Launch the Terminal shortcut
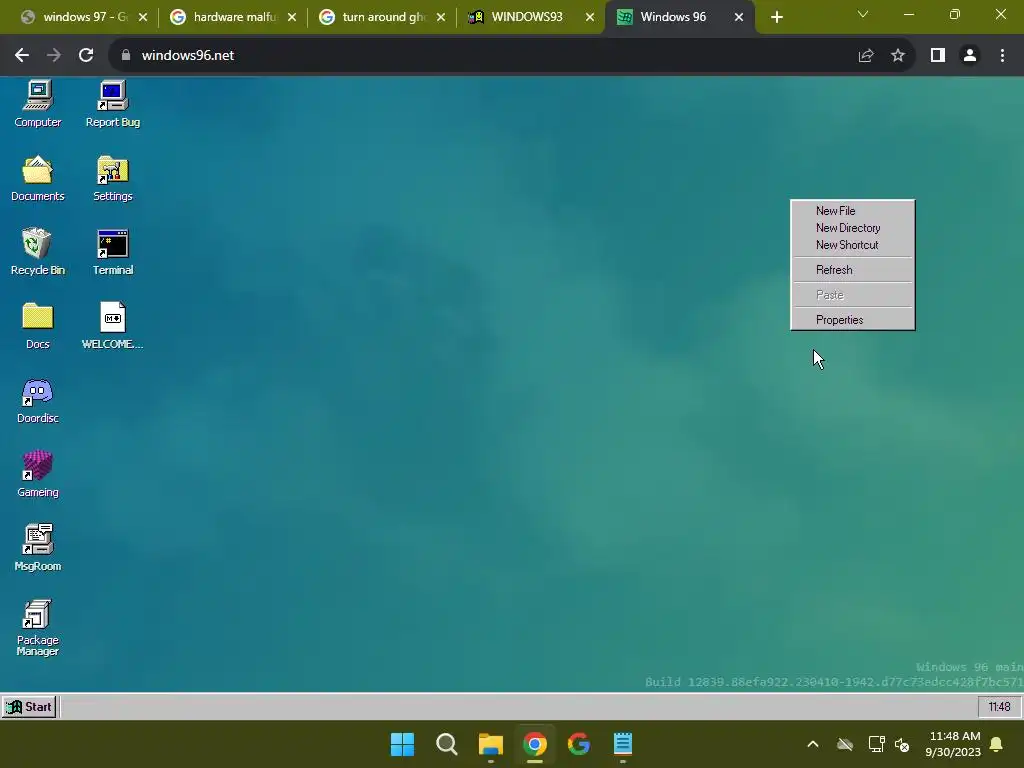Screen dimensions: 1024x768 tap(112, 251)
